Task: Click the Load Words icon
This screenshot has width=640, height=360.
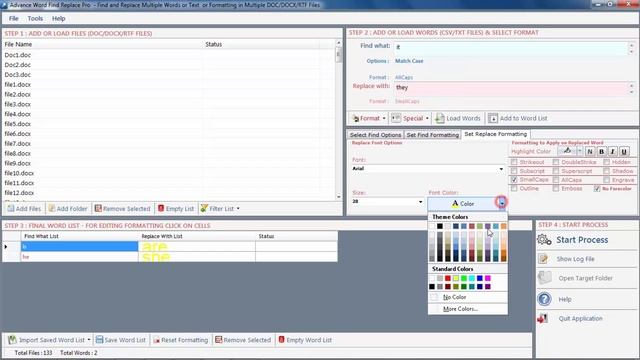Action: click(440, 118)
